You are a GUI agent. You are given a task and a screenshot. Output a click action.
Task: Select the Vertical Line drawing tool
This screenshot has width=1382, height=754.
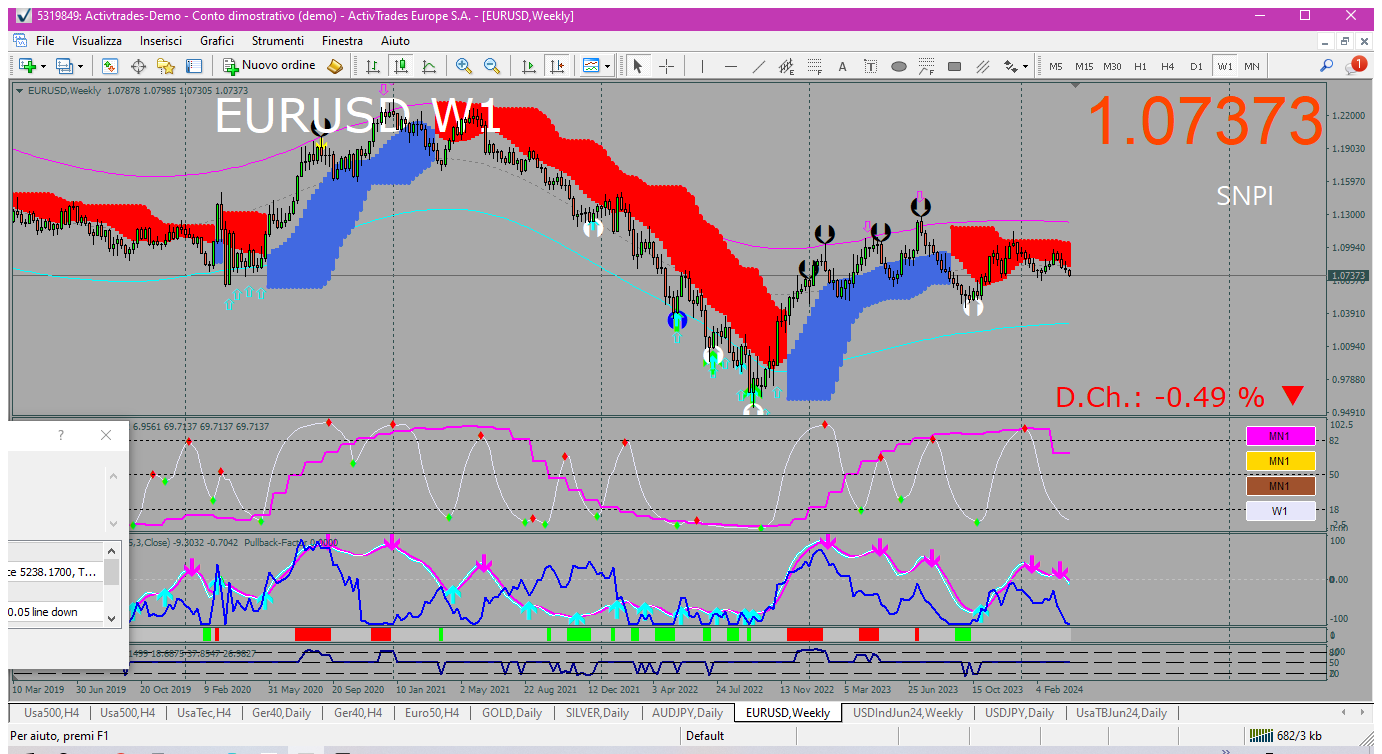point(703,66)
